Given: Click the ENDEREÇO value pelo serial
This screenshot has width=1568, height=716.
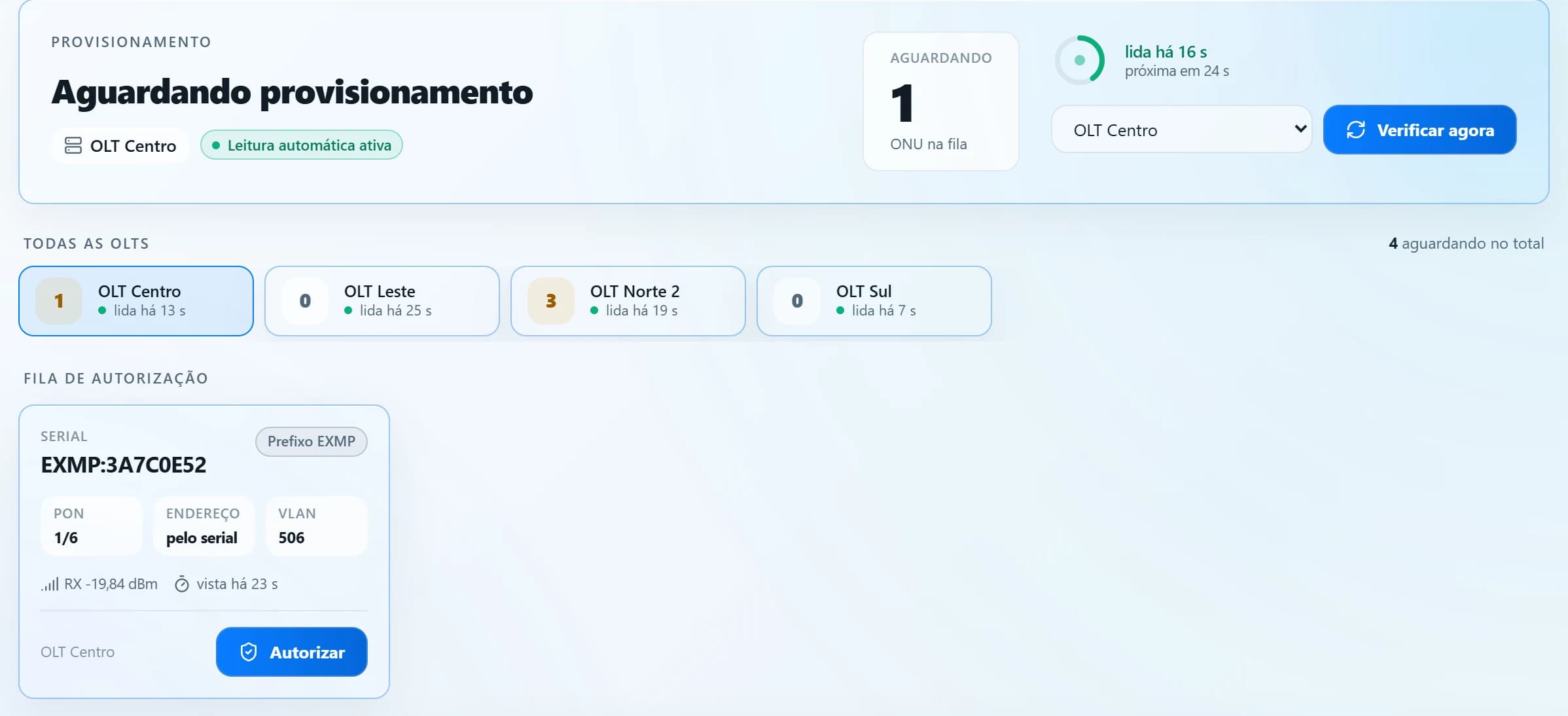Looking at the screenshot, I should tap(202, 538).
